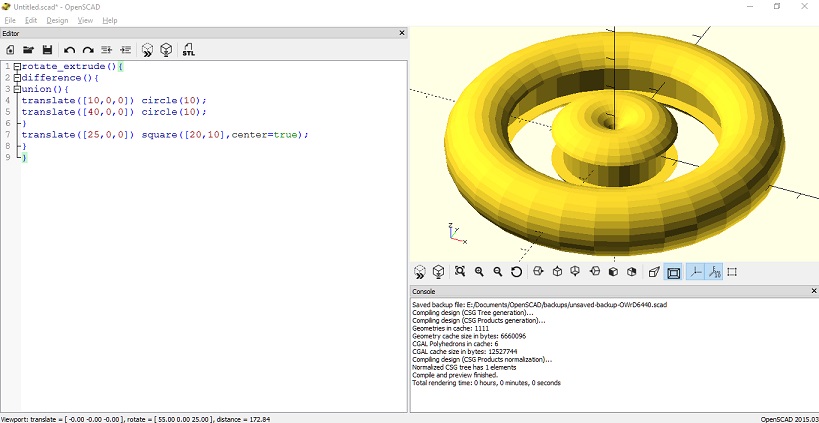Screen dimensions: 819x423
Task: Switch to the Left view cube icon
Action: pos(594,272)
